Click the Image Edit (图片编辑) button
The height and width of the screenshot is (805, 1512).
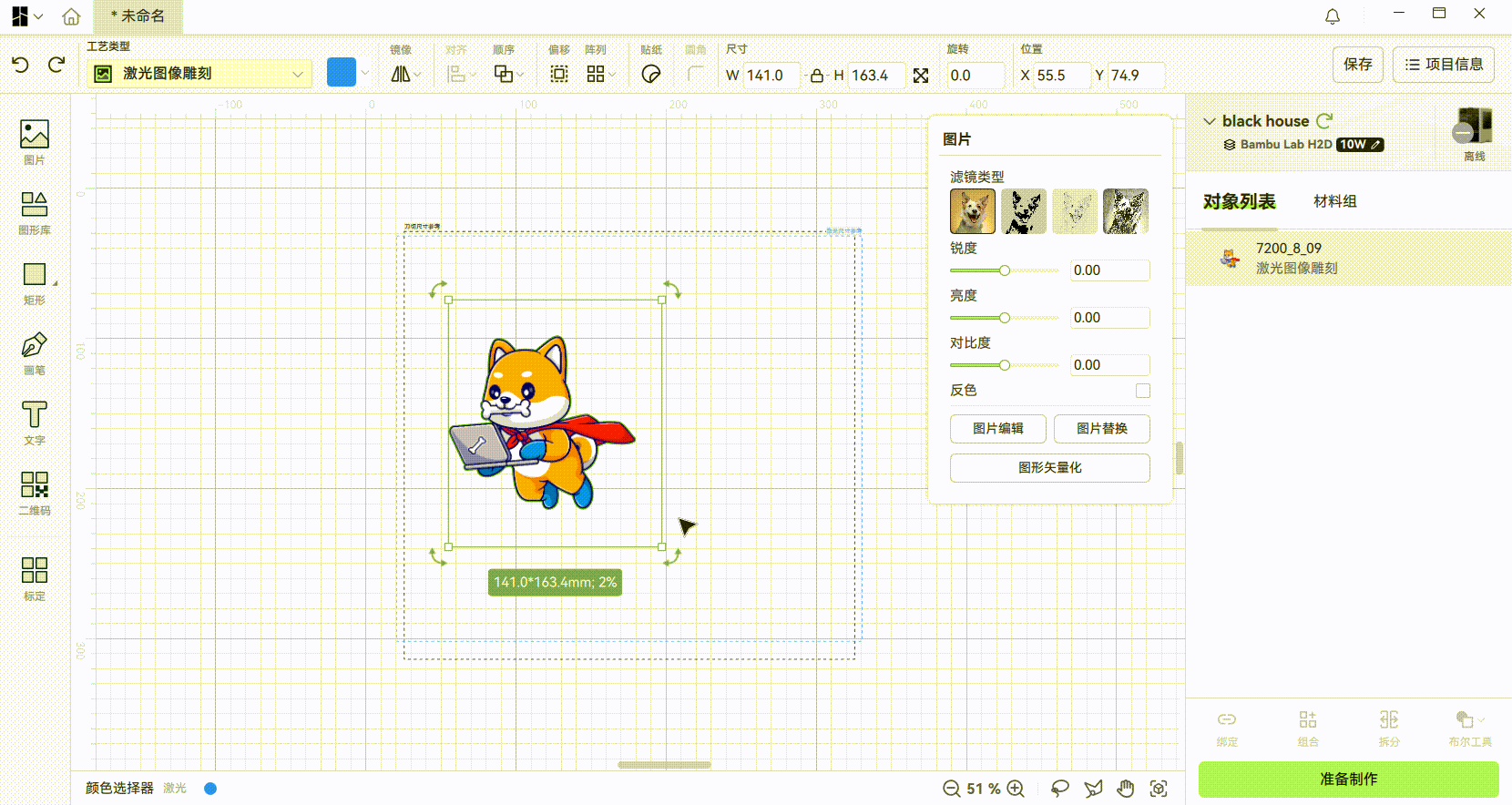(998, 429)
